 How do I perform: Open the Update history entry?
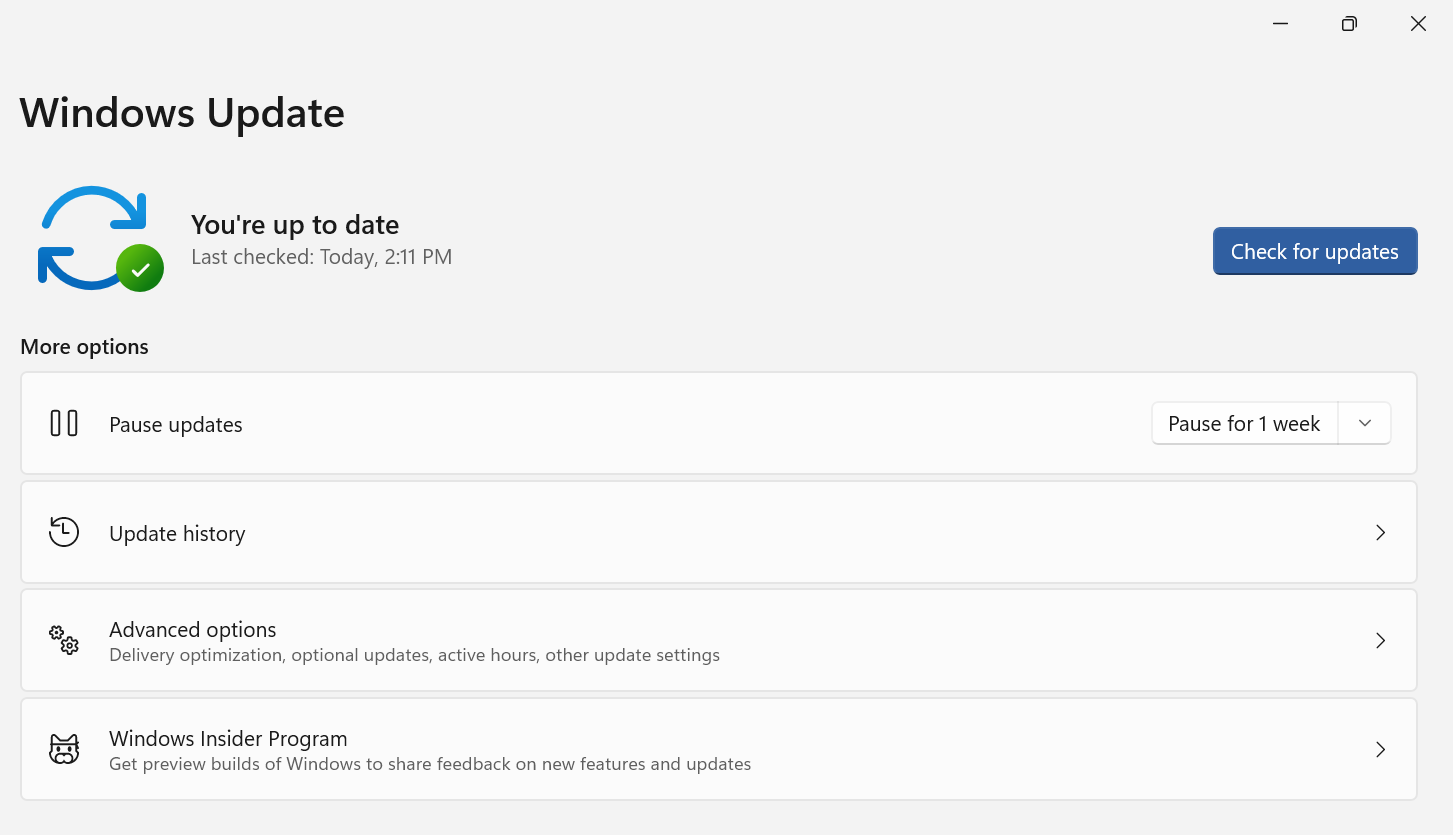(719, 532)
